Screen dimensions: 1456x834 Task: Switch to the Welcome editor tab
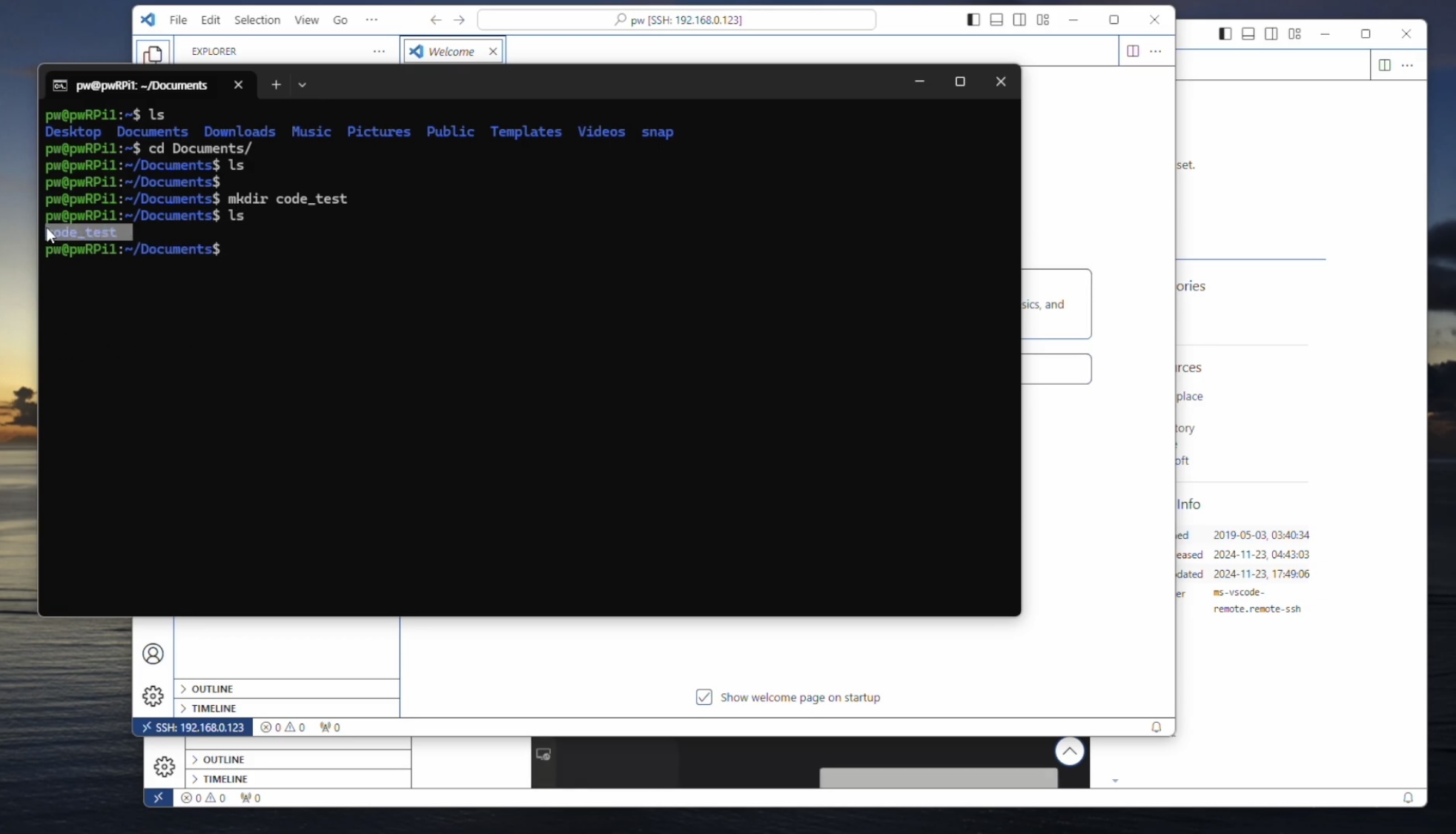coord(451,51)
